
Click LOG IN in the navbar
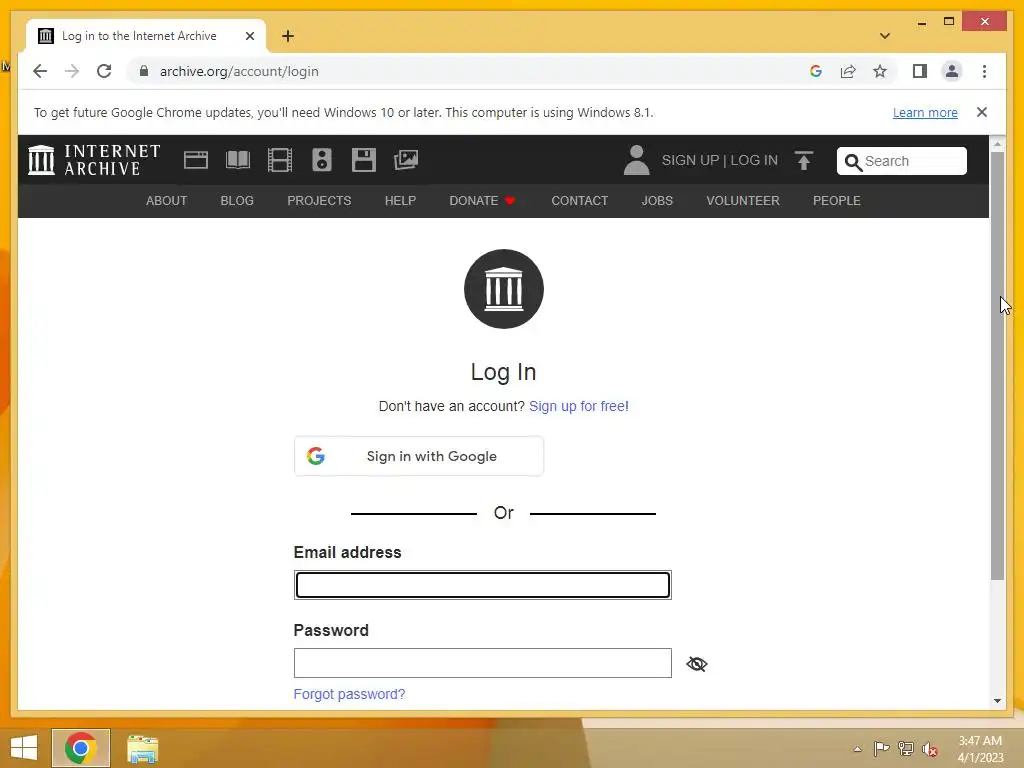click(x=754, y=160)
